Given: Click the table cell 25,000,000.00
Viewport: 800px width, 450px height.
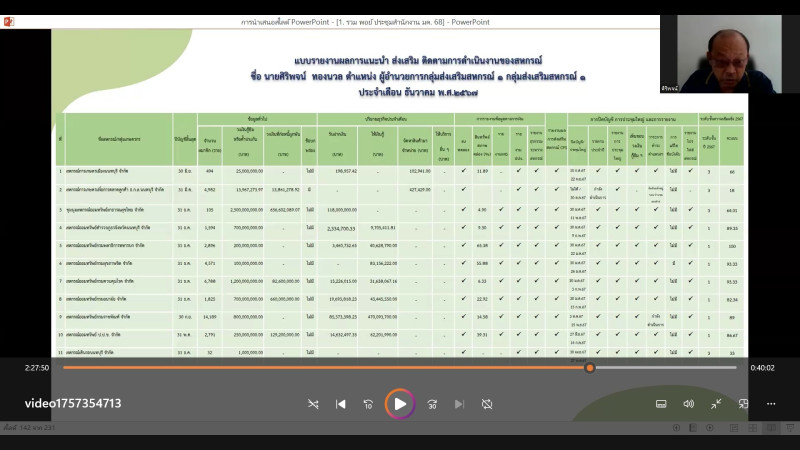Looking at the screenshot, I should (249, 171).
